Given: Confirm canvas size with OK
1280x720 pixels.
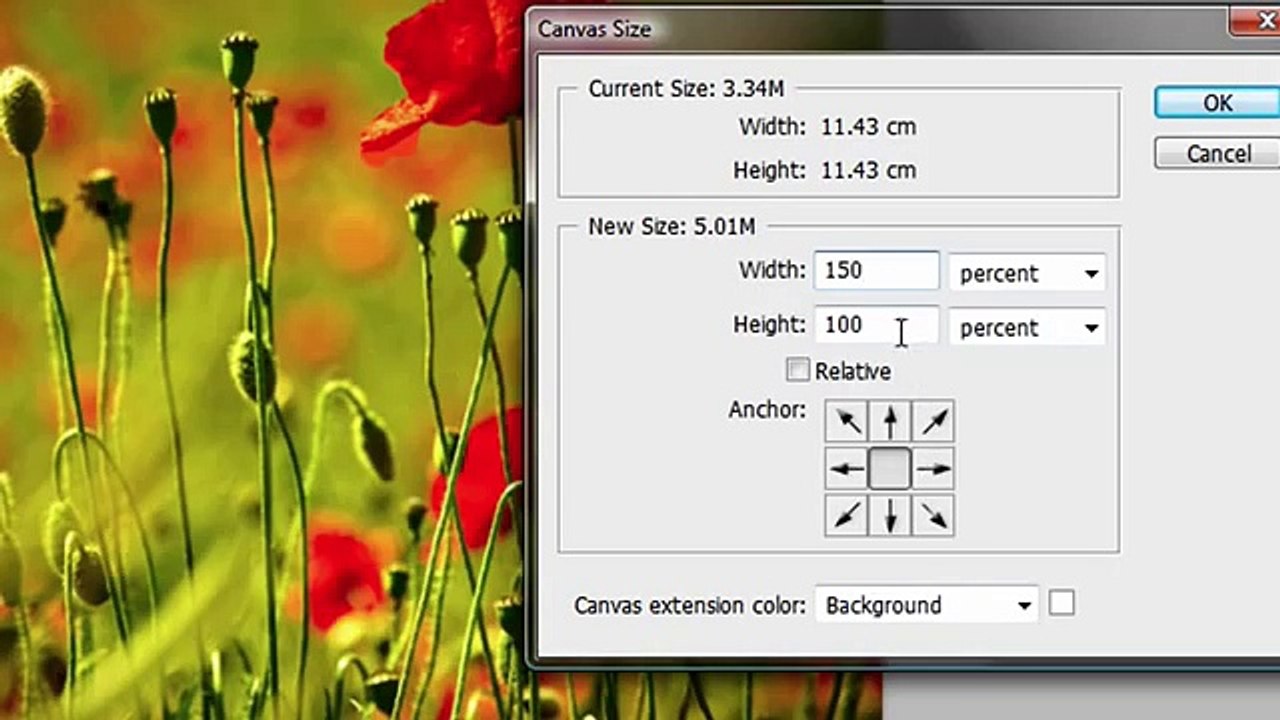Looking at the screenshot, I should tap(1217, 103).
